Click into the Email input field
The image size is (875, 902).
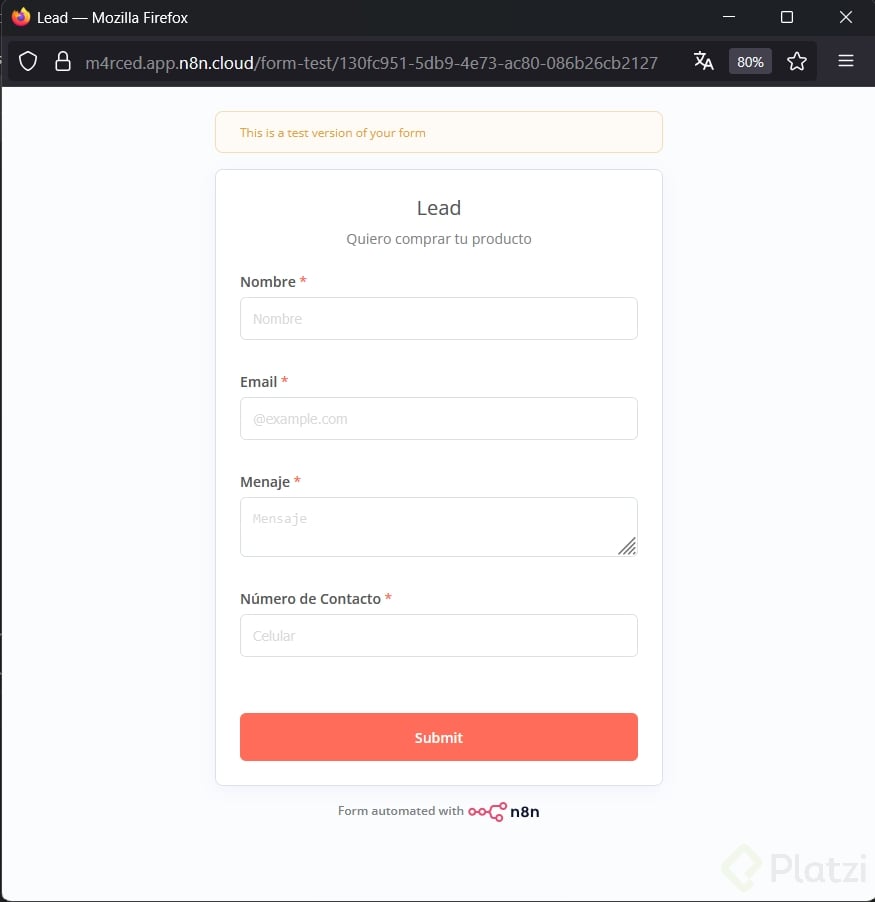tap(438, 419)
